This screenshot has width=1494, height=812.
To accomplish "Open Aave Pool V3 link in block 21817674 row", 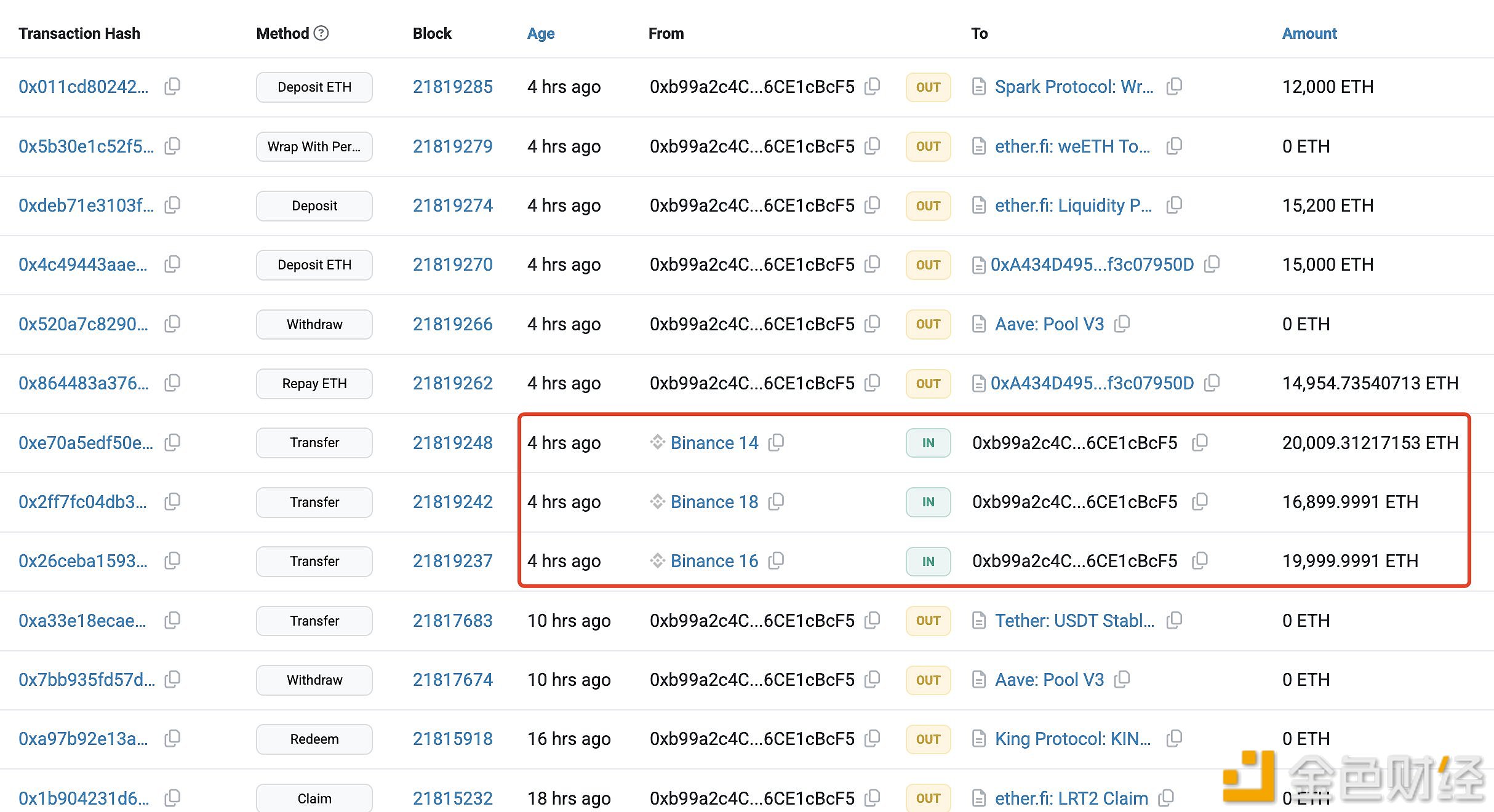I will tap(1050, 680).
